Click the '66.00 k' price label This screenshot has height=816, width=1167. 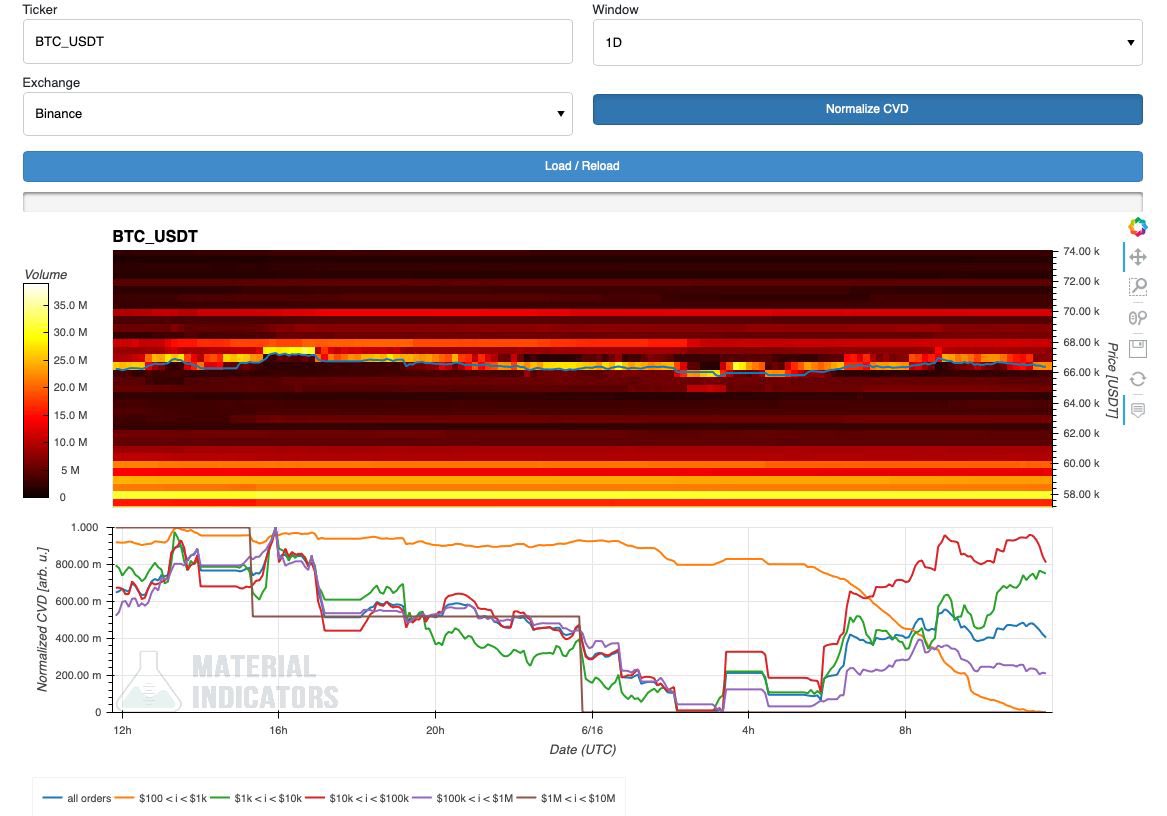click(1081, 372)
